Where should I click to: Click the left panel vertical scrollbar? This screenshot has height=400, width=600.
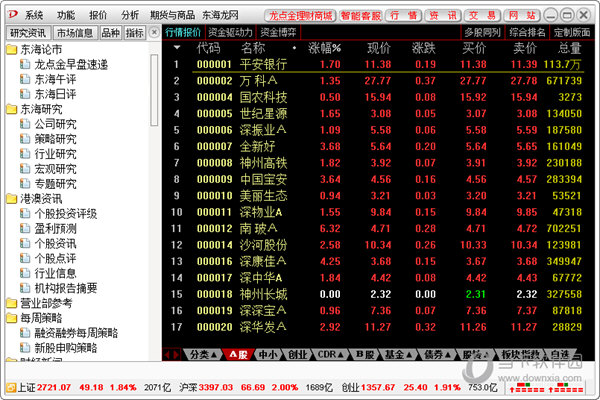(x=154, y=90)
